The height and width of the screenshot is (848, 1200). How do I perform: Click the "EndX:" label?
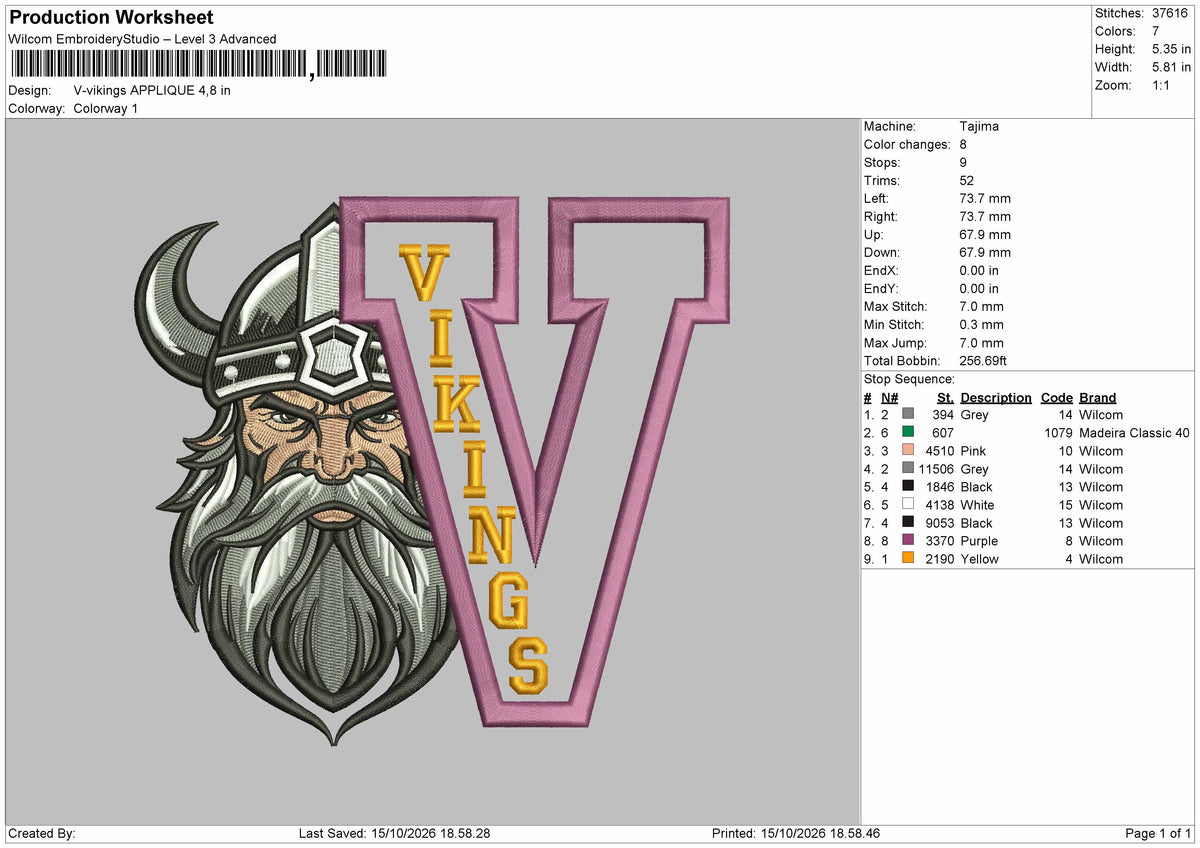click(x=882, y=270)
